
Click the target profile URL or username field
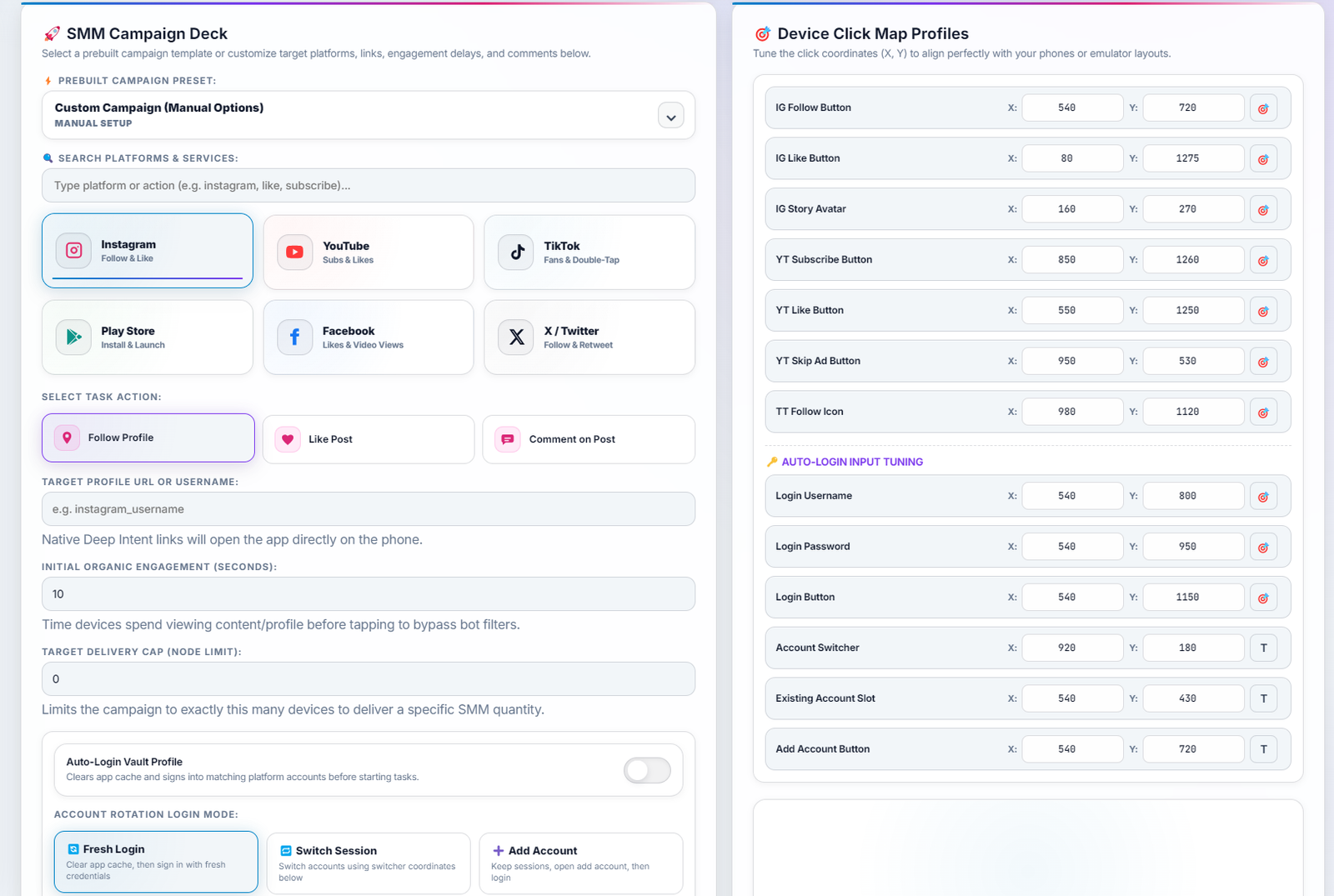click(x=369, y=509)
